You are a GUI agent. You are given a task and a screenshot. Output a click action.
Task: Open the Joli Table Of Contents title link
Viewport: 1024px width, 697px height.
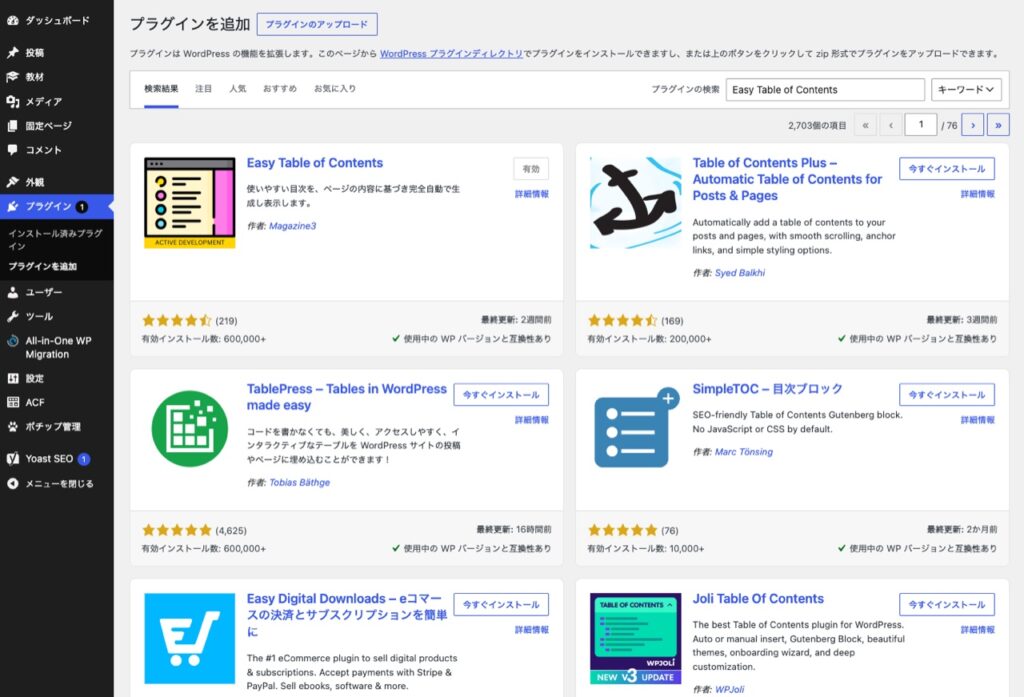(758, 598)
